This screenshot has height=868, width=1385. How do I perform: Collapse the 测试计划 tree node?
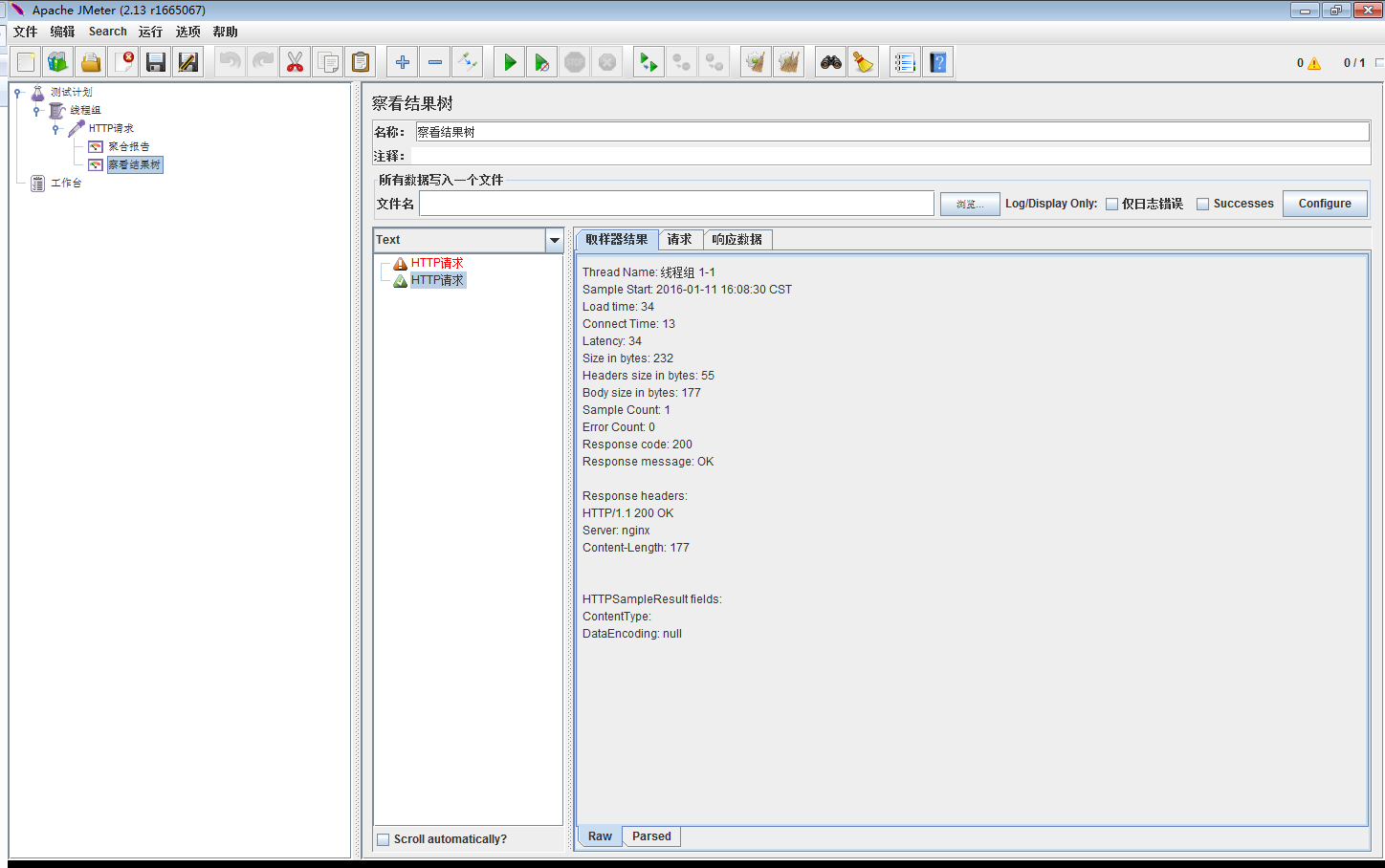17,93
